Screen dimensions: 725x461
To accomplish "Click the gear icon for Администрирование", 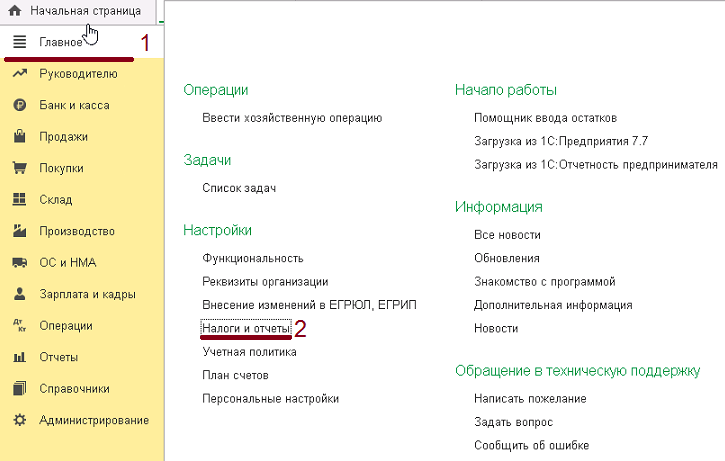I will click(x=19, y=420).
